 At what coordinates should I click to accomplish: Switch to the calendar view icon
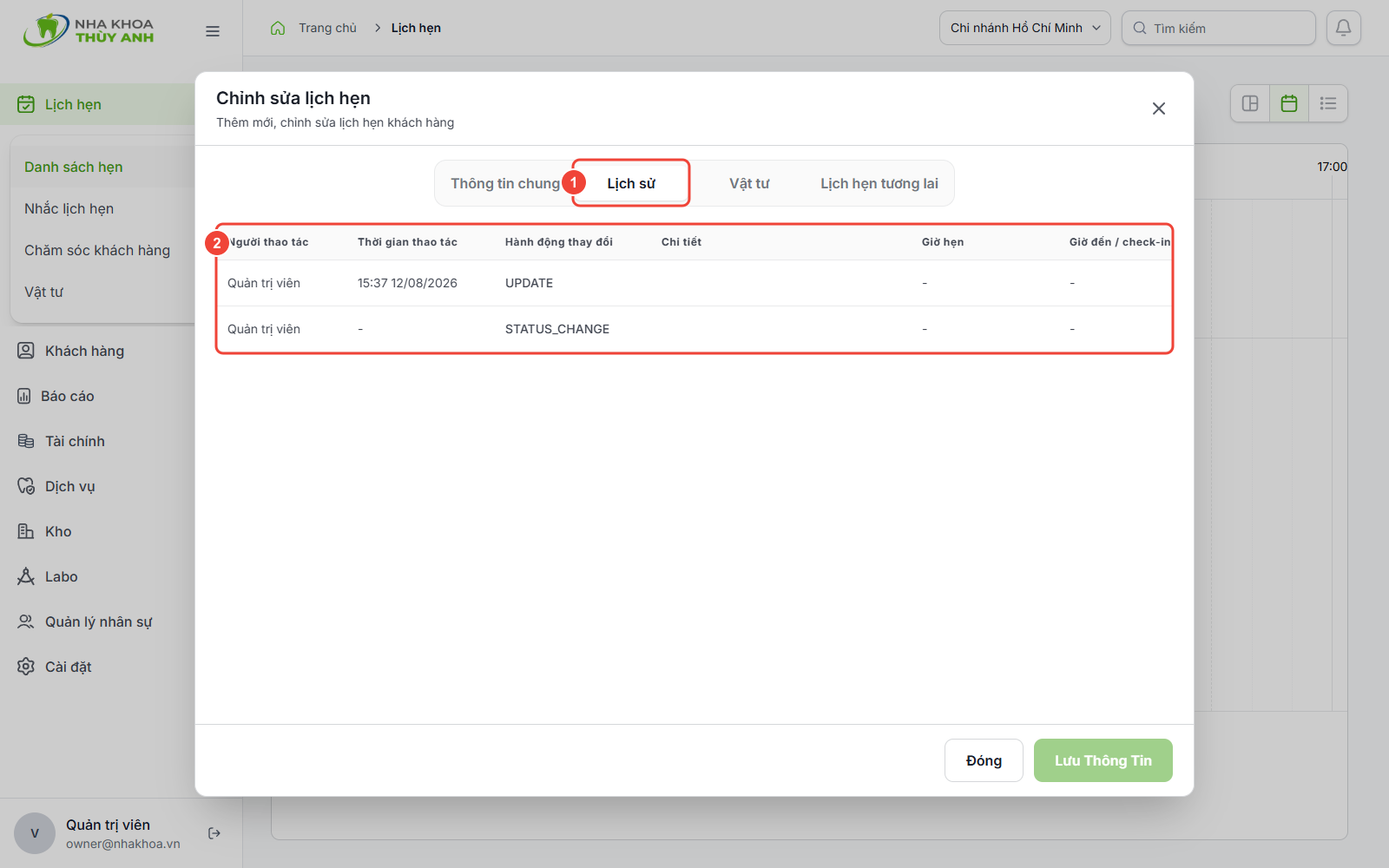pyautogui.click(x=1289, y=103)
